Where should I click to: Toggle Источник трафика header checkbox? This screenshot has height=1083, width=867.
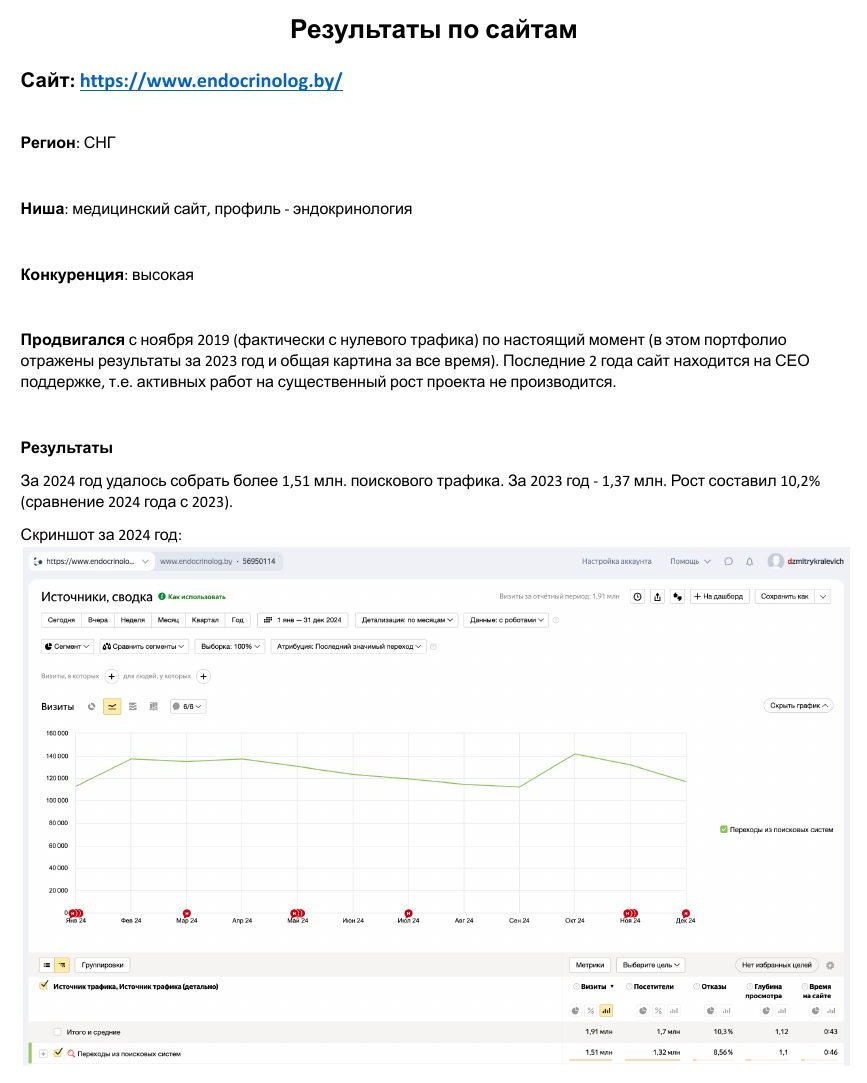click(44, 986)
